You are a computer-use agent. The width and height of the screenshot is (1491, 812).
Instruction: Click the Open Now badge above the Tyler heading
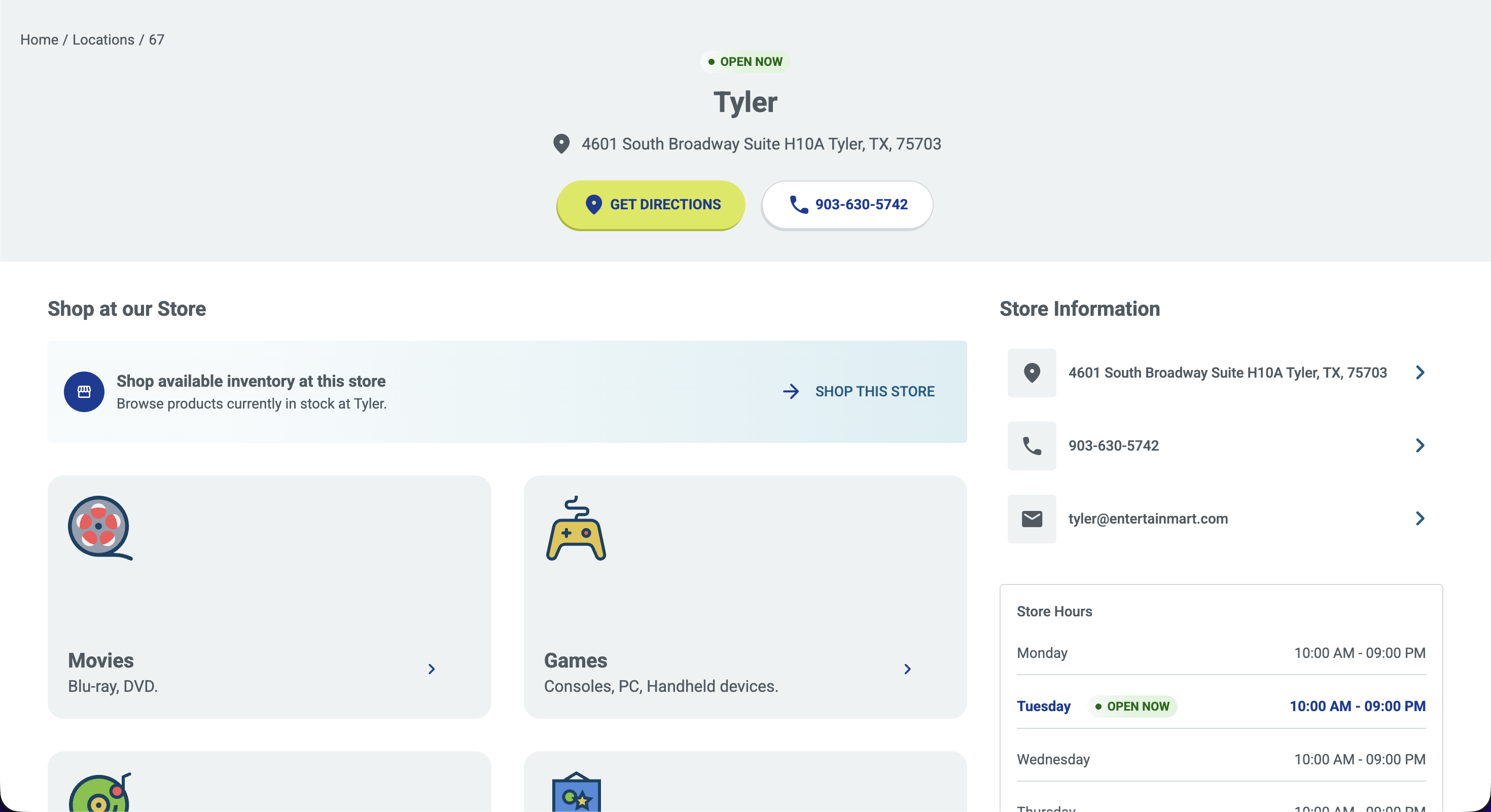pyautogui.click(x=745, y=62)
